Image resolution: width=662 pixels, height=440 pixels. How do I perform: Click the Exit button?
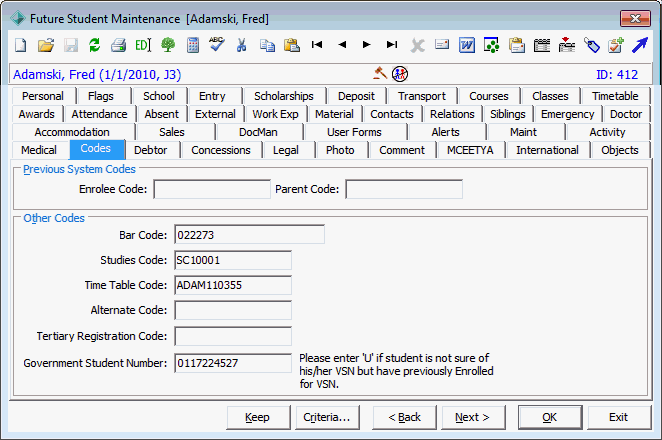click(x=619, y=417)
